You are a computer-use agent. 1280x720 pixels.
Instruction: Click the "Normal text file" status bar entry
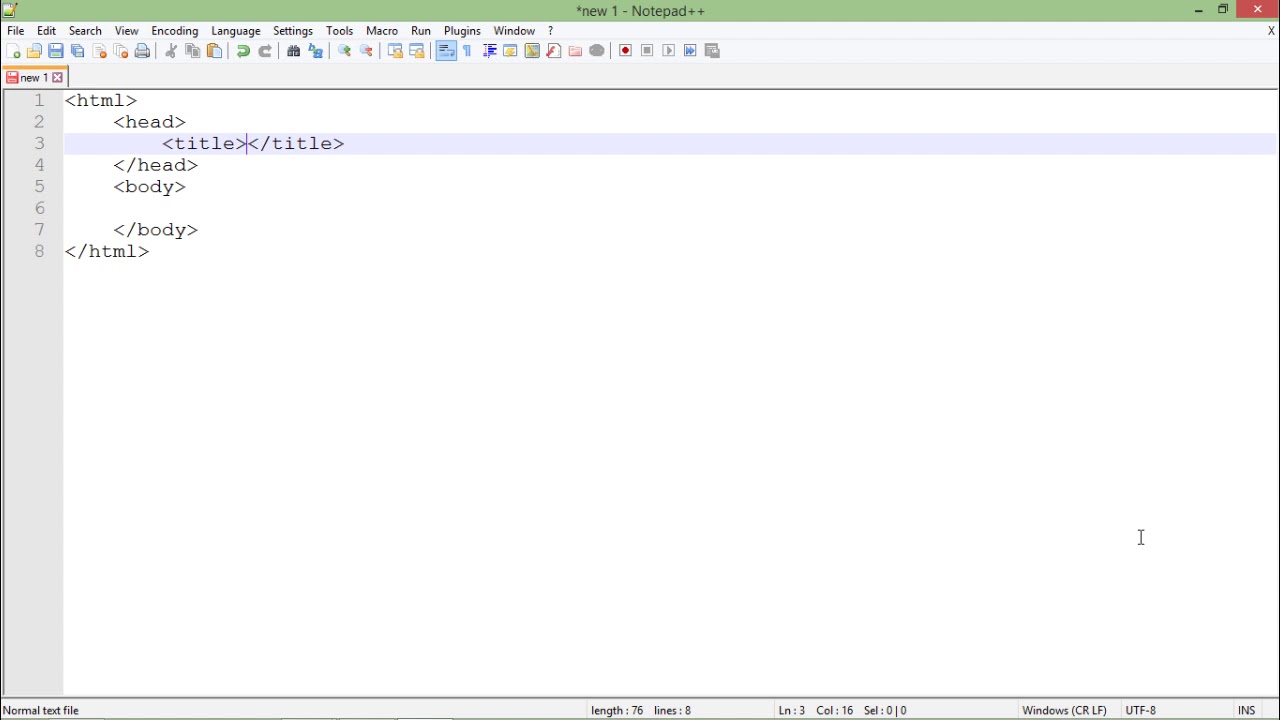(41, 710)
